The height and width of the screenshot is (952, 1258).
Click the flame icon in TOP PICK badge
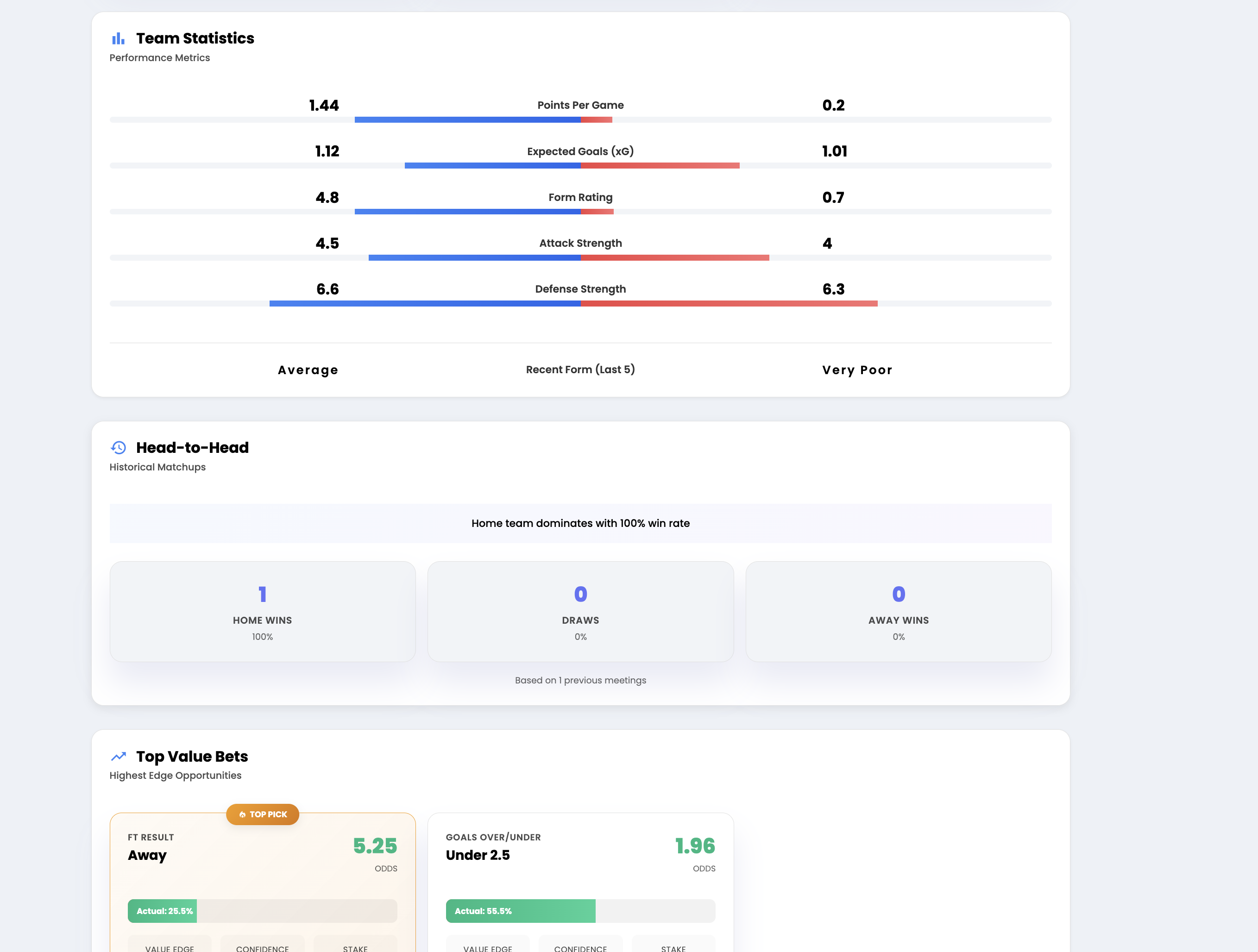pyautogui.click(x=242, y=814)
